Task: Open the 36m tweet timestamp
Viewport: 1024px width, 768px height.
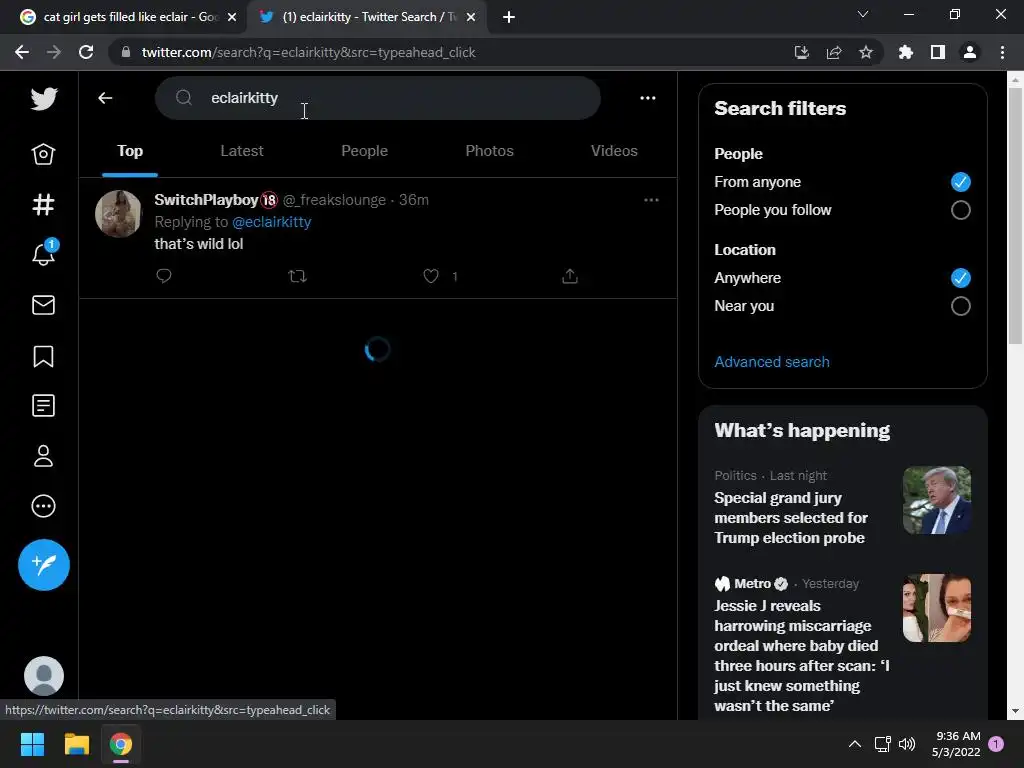Action: point(414,200)
